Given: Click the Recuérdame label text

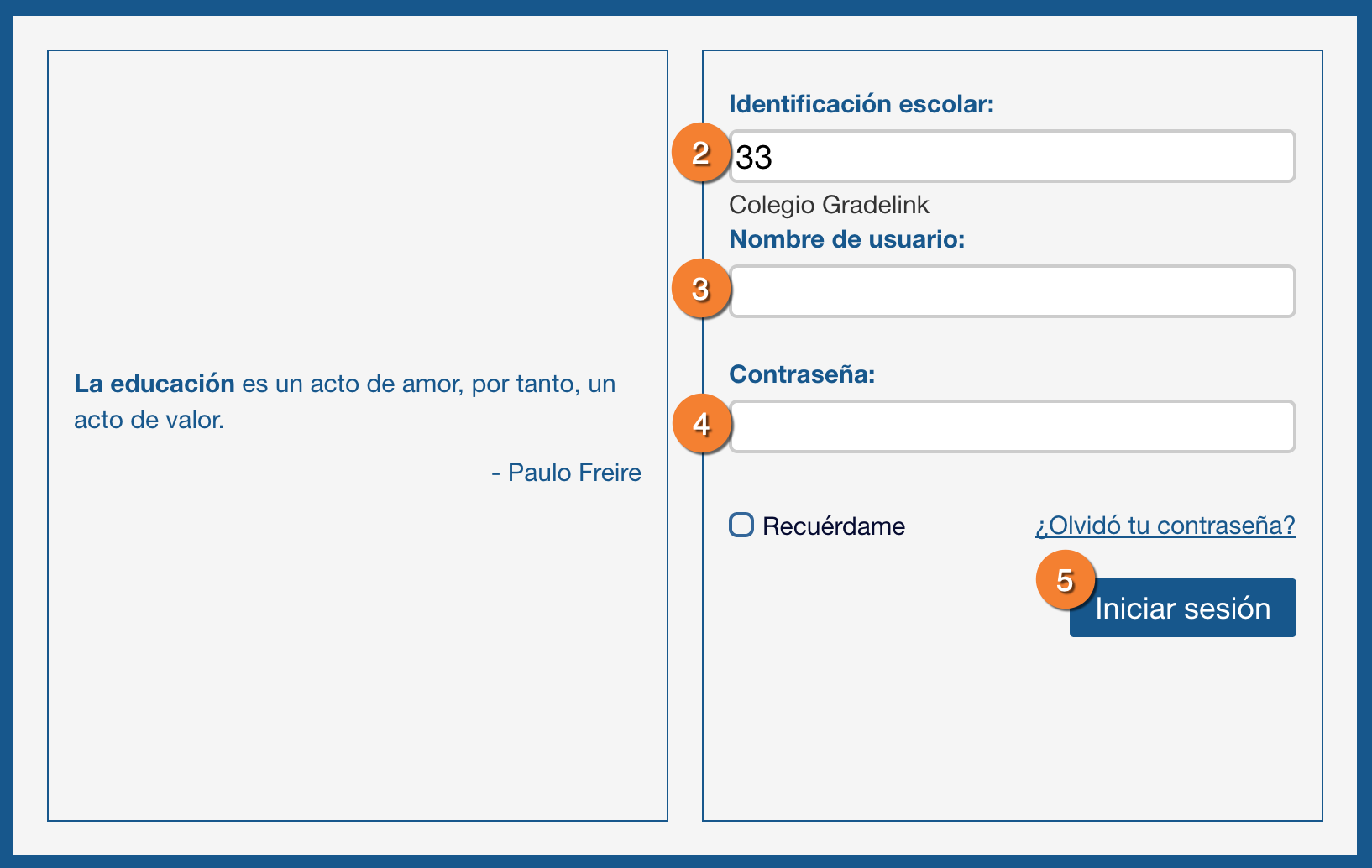Looking at the screenshot, I should click(833, 526).
